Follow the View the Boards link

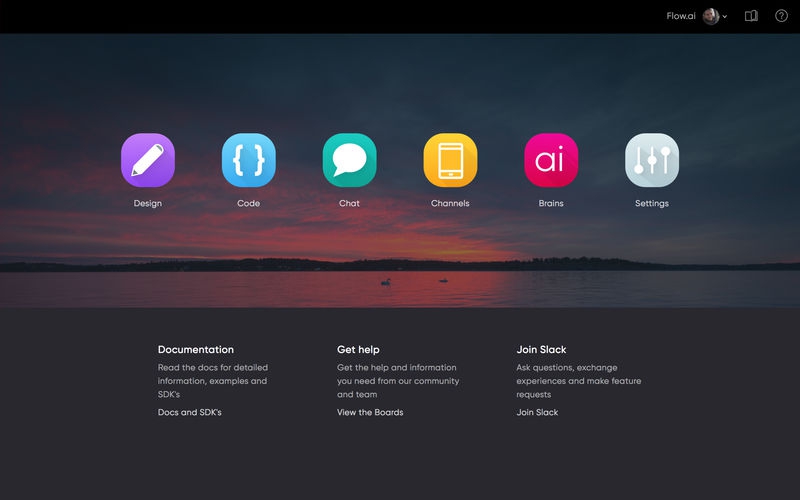coord(370,412)
